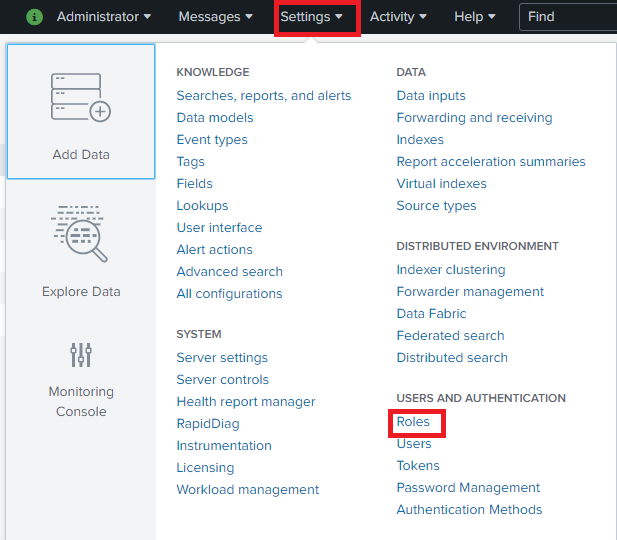Select Data inputs link
The width and height of the screenshot is (617, 540).
pyautogui.click(x=431, y=96)
